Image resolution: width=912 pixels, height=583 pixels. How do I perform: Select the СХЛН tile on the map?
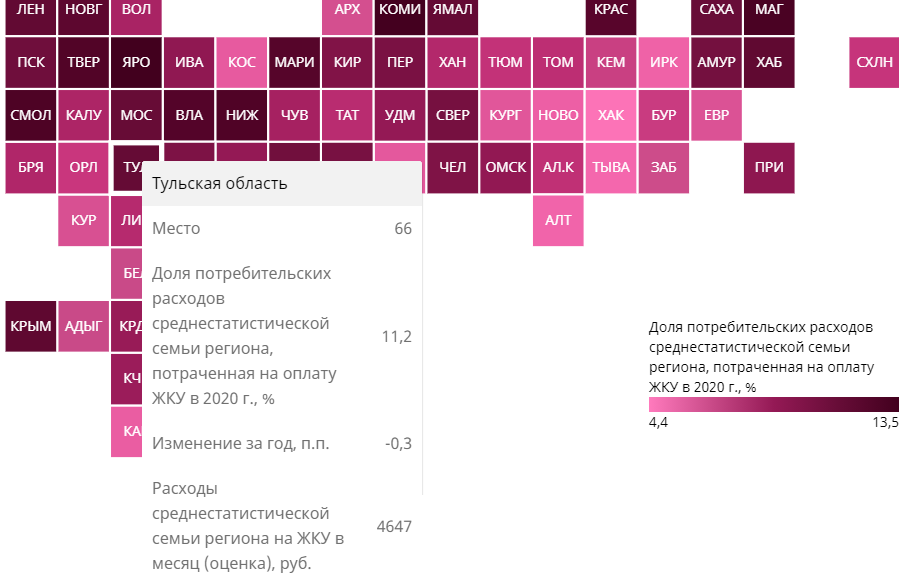pos(875,62)
